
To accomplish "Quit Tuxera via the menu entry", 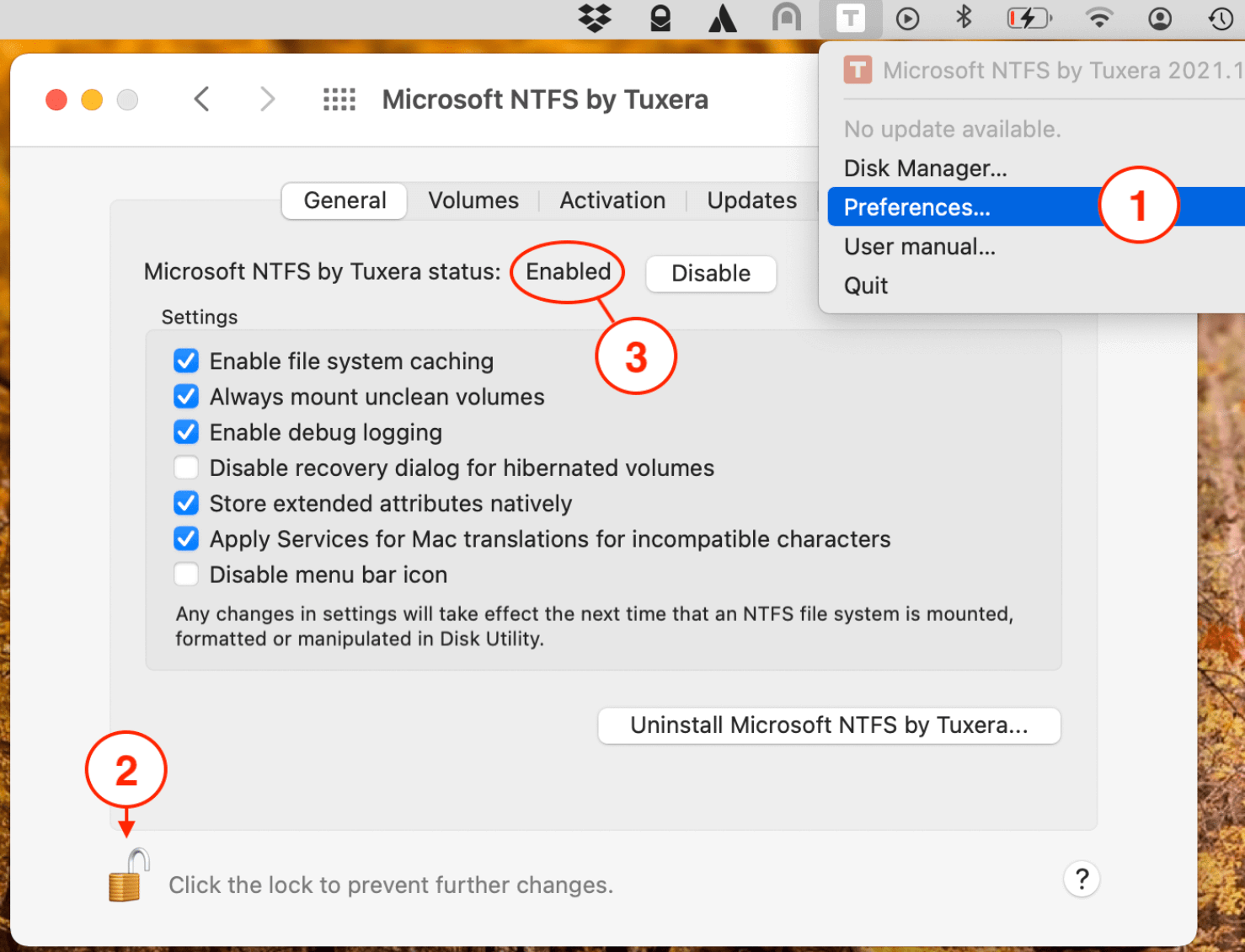I will [866, 285].
